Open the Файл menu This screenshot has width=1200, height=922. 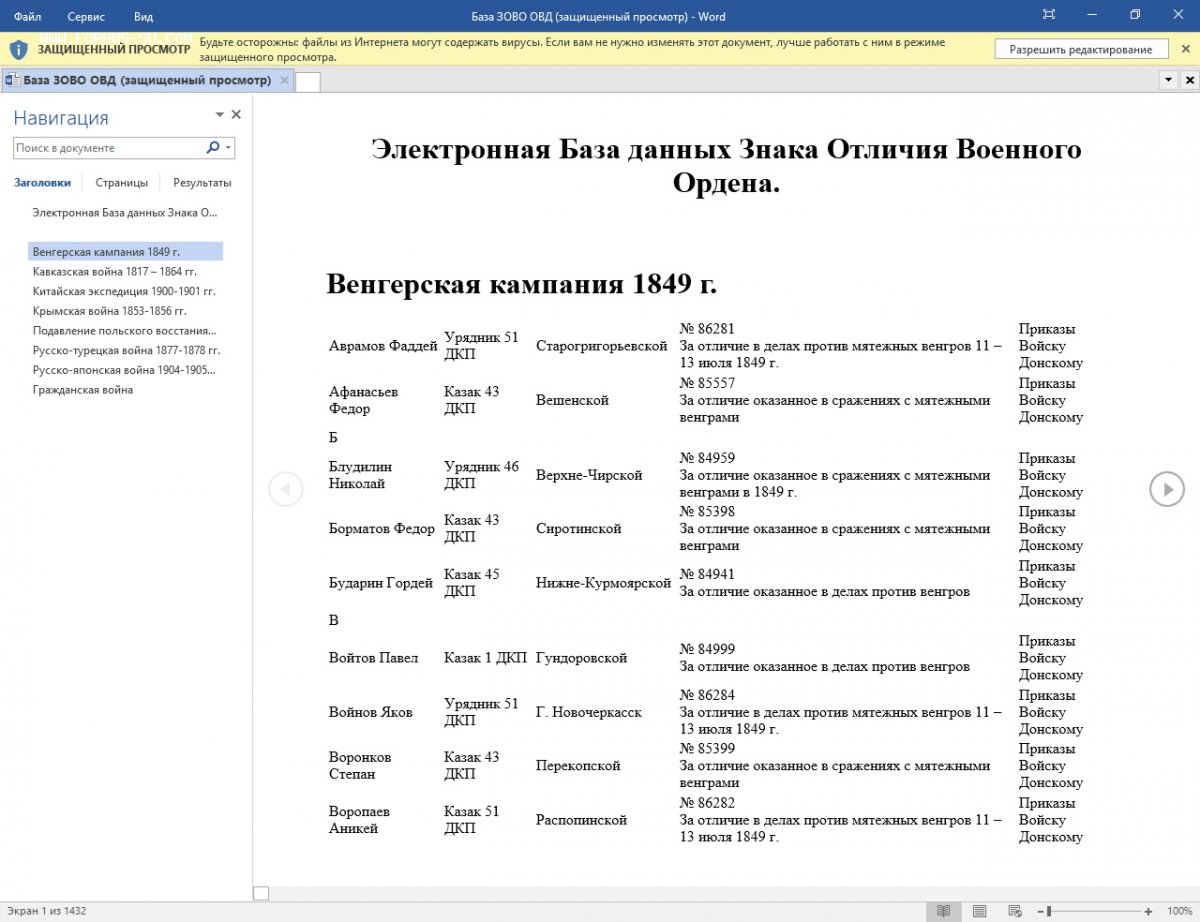pyautogui.click(x=28, y=17)
